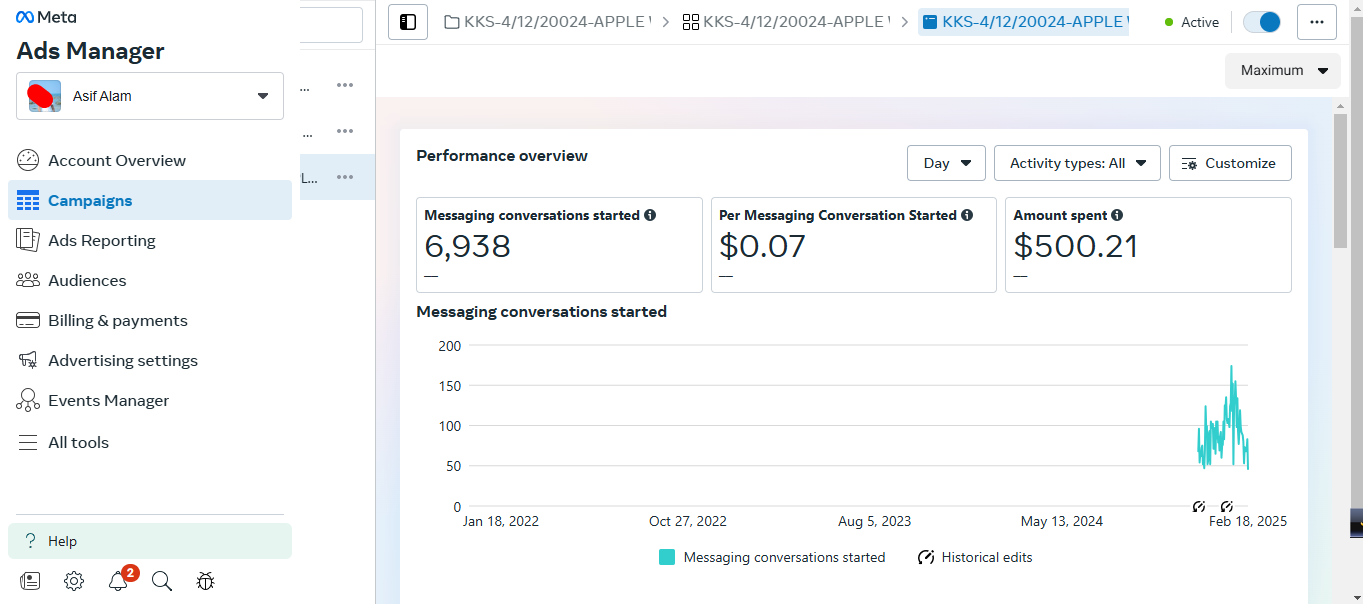The image size is (1363, 604).
Task: Go to Ads Reporting in sidebar
Action: point(102,240)
